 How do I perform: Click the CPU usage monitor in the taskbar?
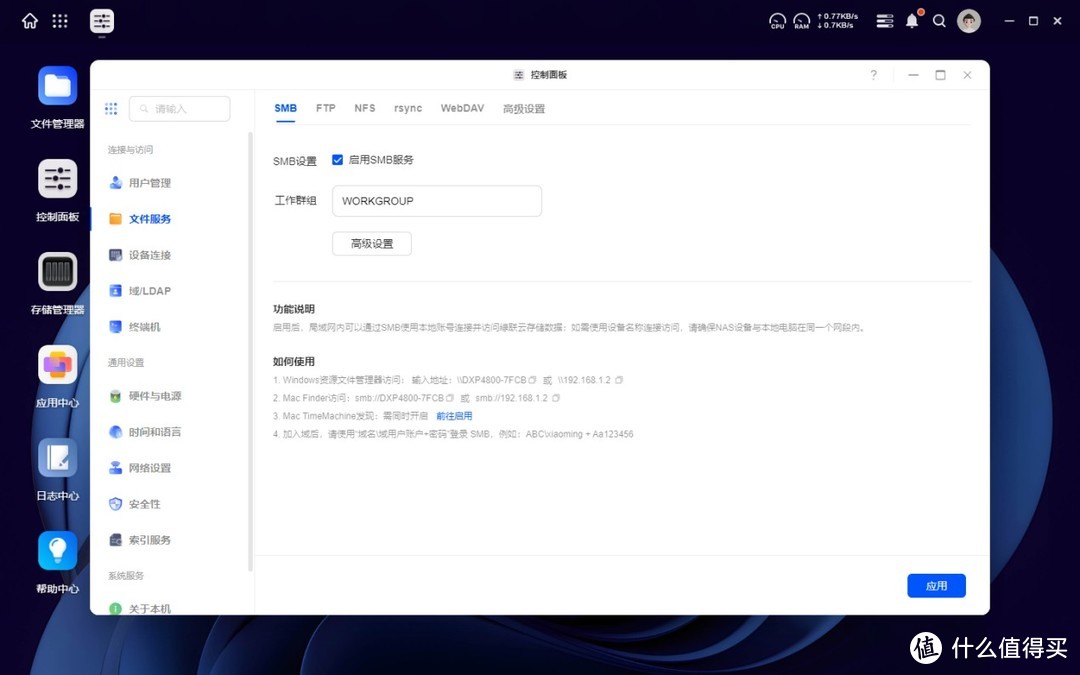coord(777,20)
